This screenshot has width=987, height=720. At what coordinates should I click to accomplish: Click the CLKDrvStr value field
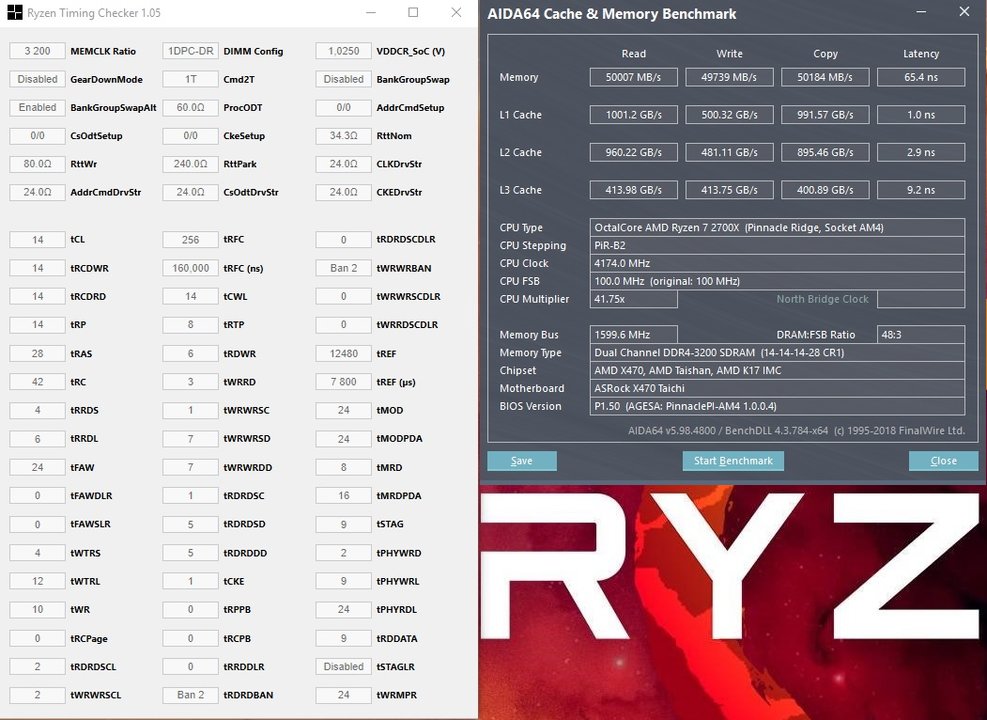click(x=343, y=164)
